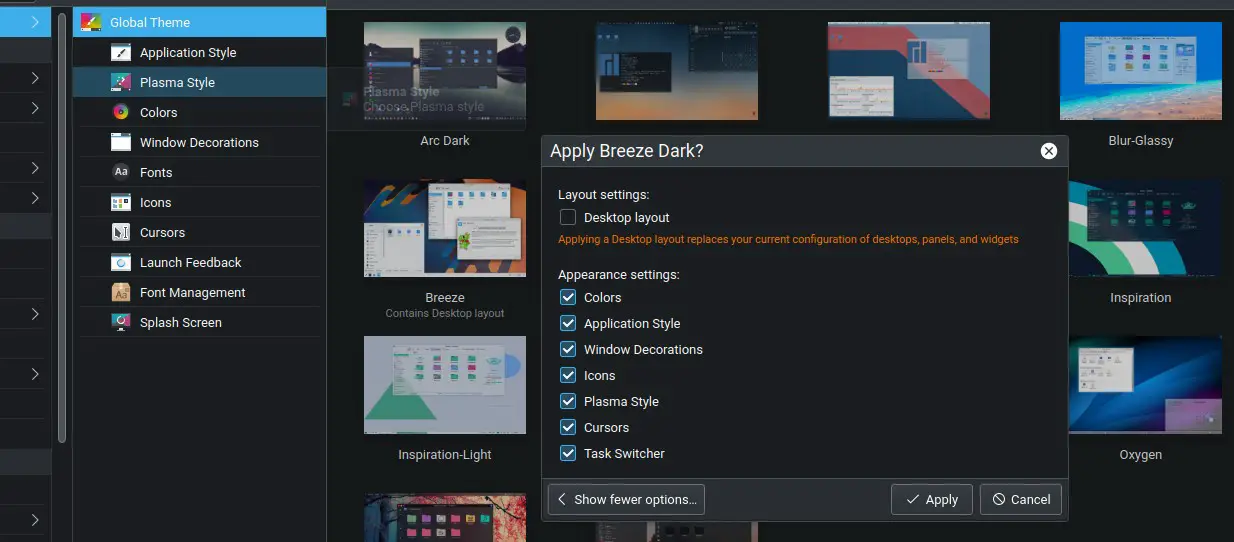The width and height of the screenshot is (1234, 542).
Task: Click the Blur-Glassy theme label
Action: (x=1141, y=141)
